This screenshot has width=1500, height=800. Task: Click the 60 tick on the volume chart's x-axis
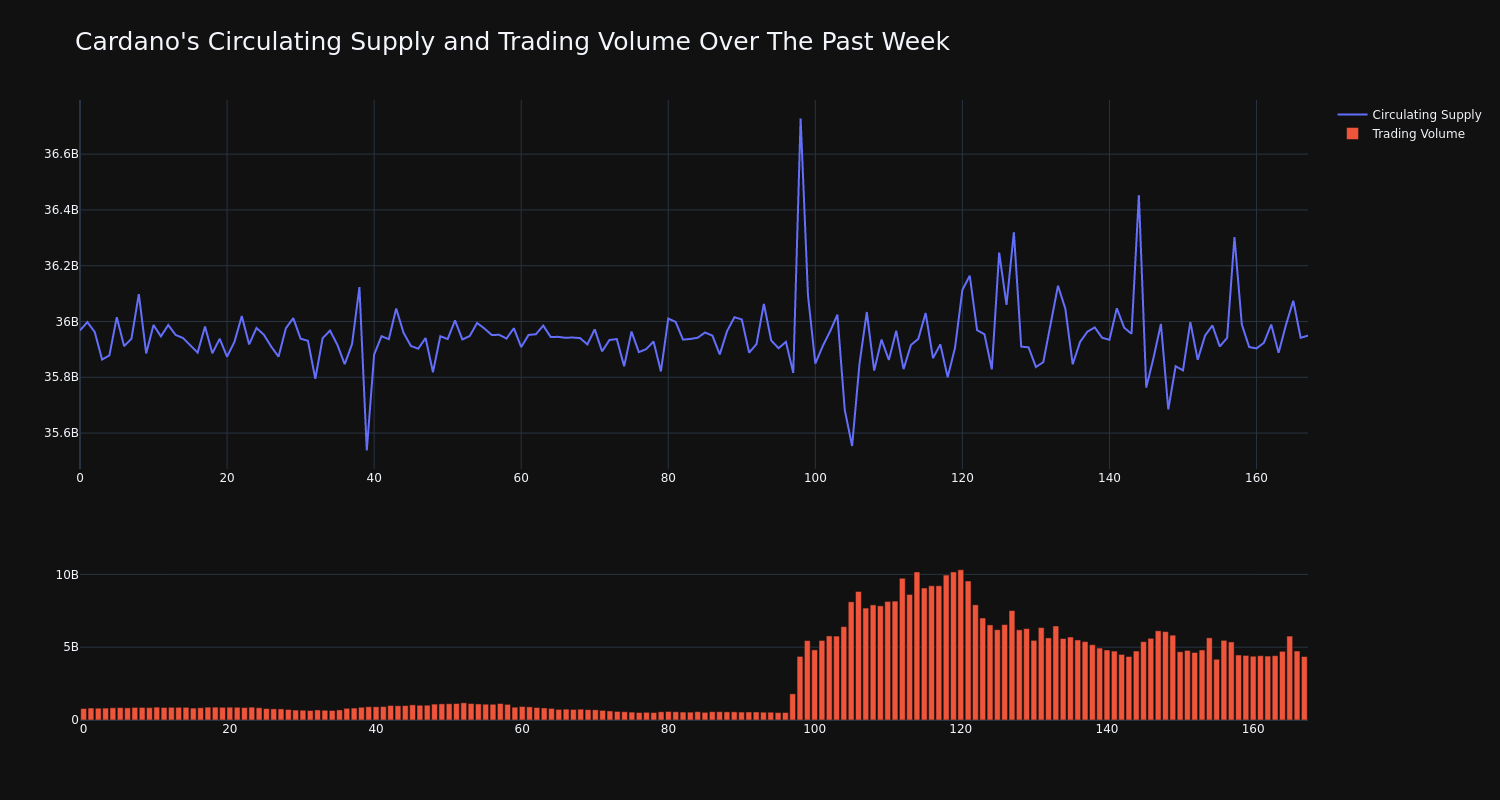(522, 729)
